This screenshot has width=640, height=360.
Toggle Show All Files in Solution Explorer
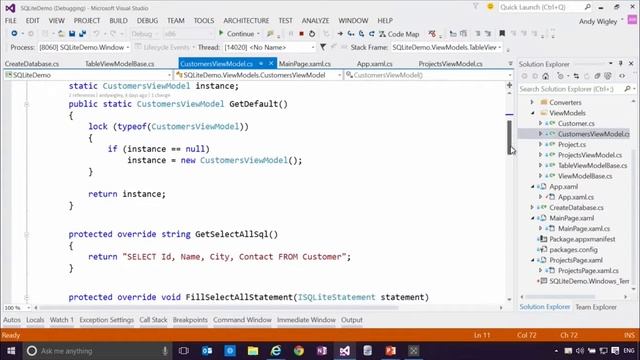click(608, 76)
